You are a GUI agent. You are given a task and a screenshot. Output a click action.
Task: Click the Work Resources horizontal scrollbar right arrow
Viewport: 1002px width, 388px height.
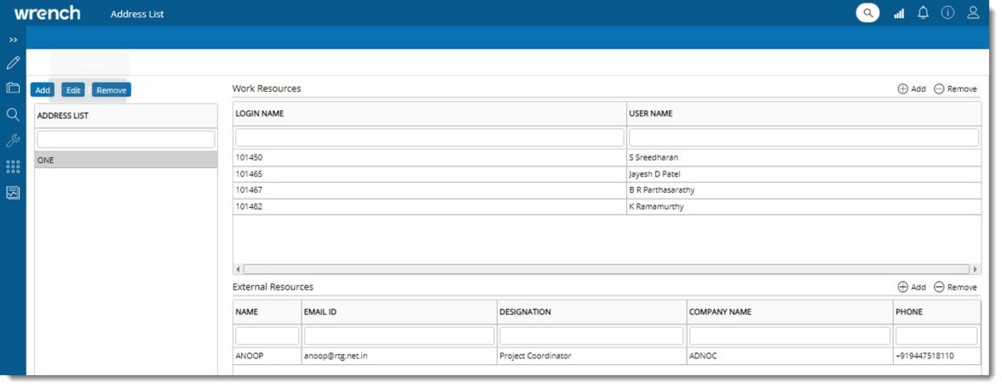pos(975,269)
